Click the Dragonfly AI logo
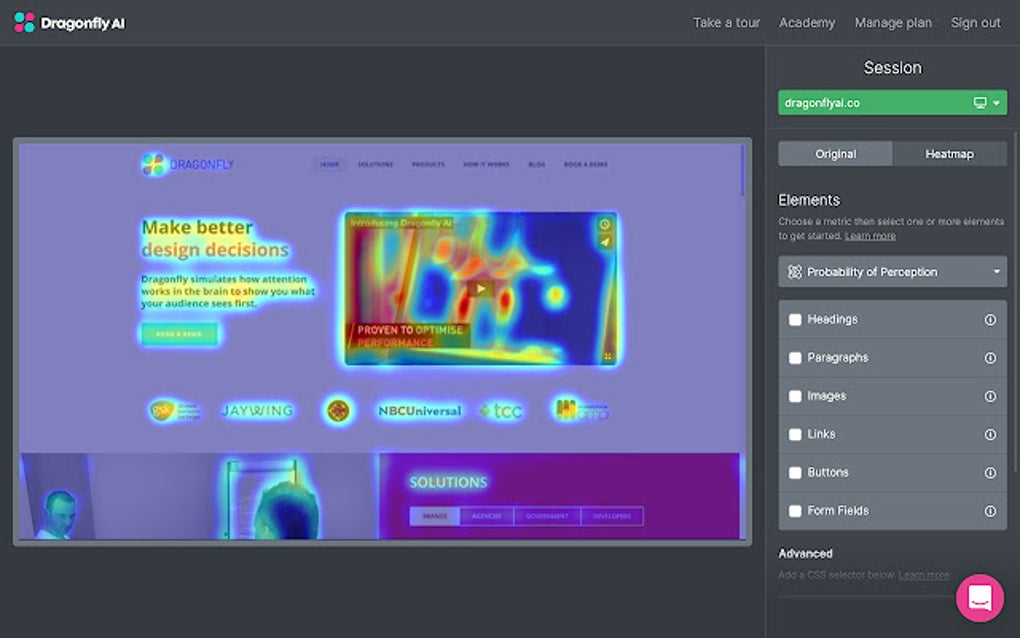This screenshot has width=1020, height=638. coord(68,22)
